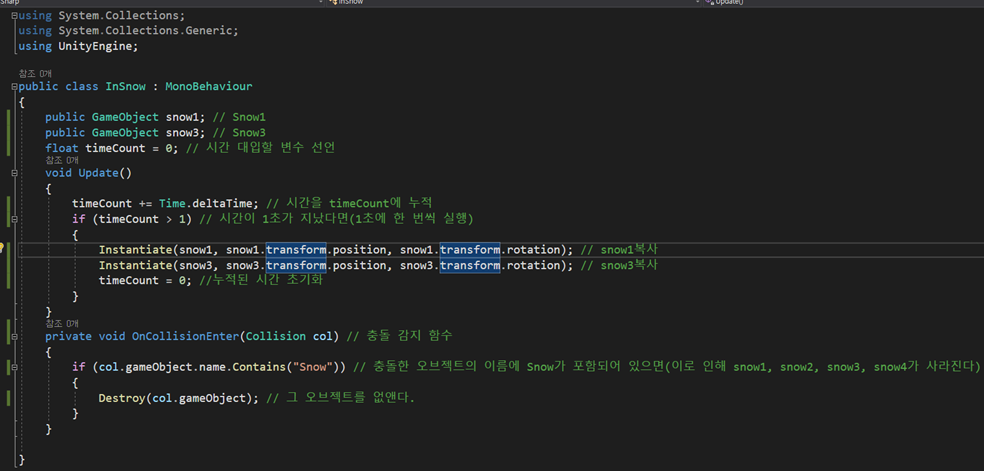Click the 누적된 시간 초기화 comment
The width and height of the screenshot is (984, 471).
pos(260,280)
